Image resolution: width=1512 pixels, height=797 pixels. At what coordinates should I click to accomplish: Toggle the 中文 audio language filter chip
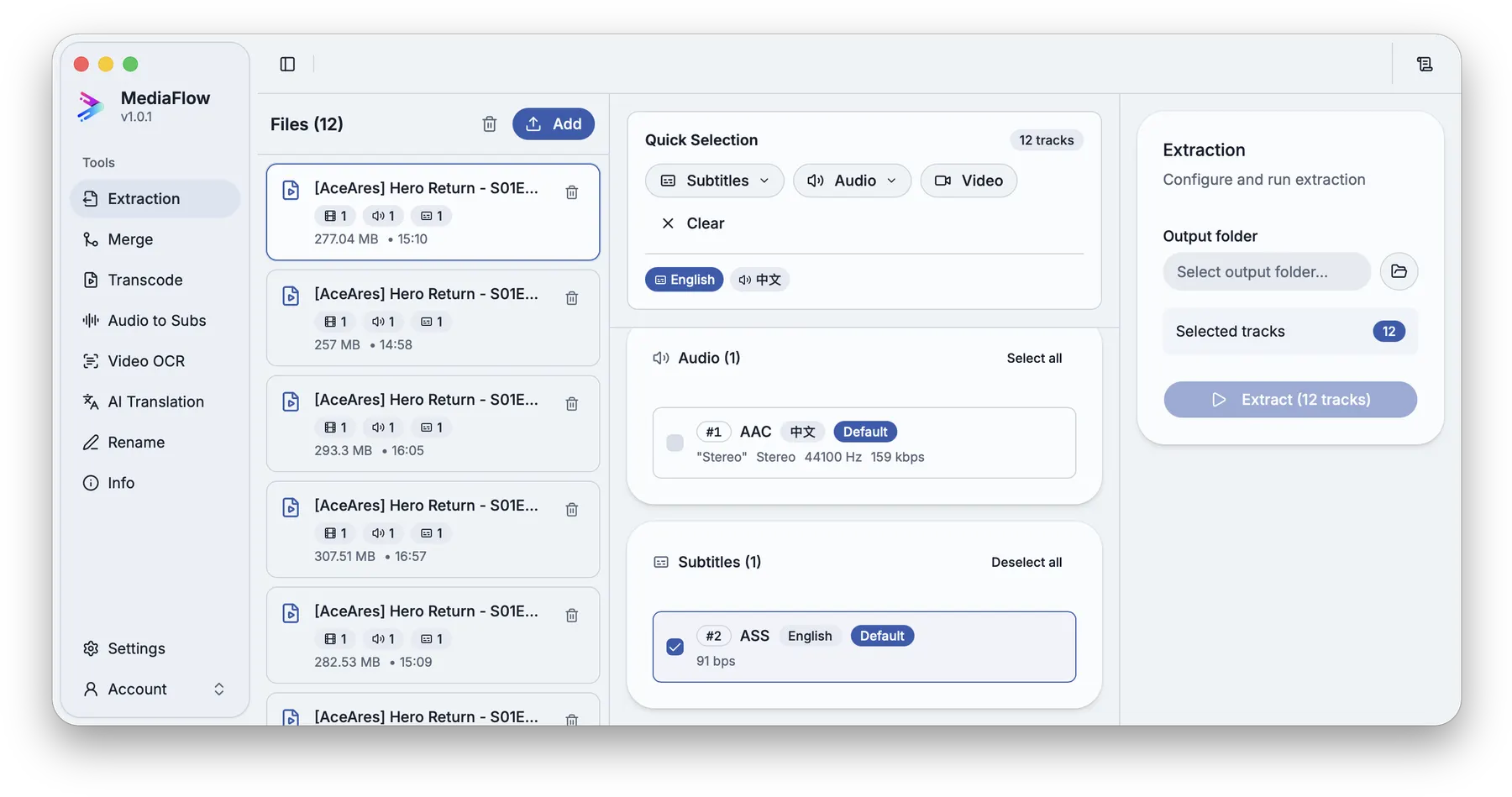click(x=759, y=280)
